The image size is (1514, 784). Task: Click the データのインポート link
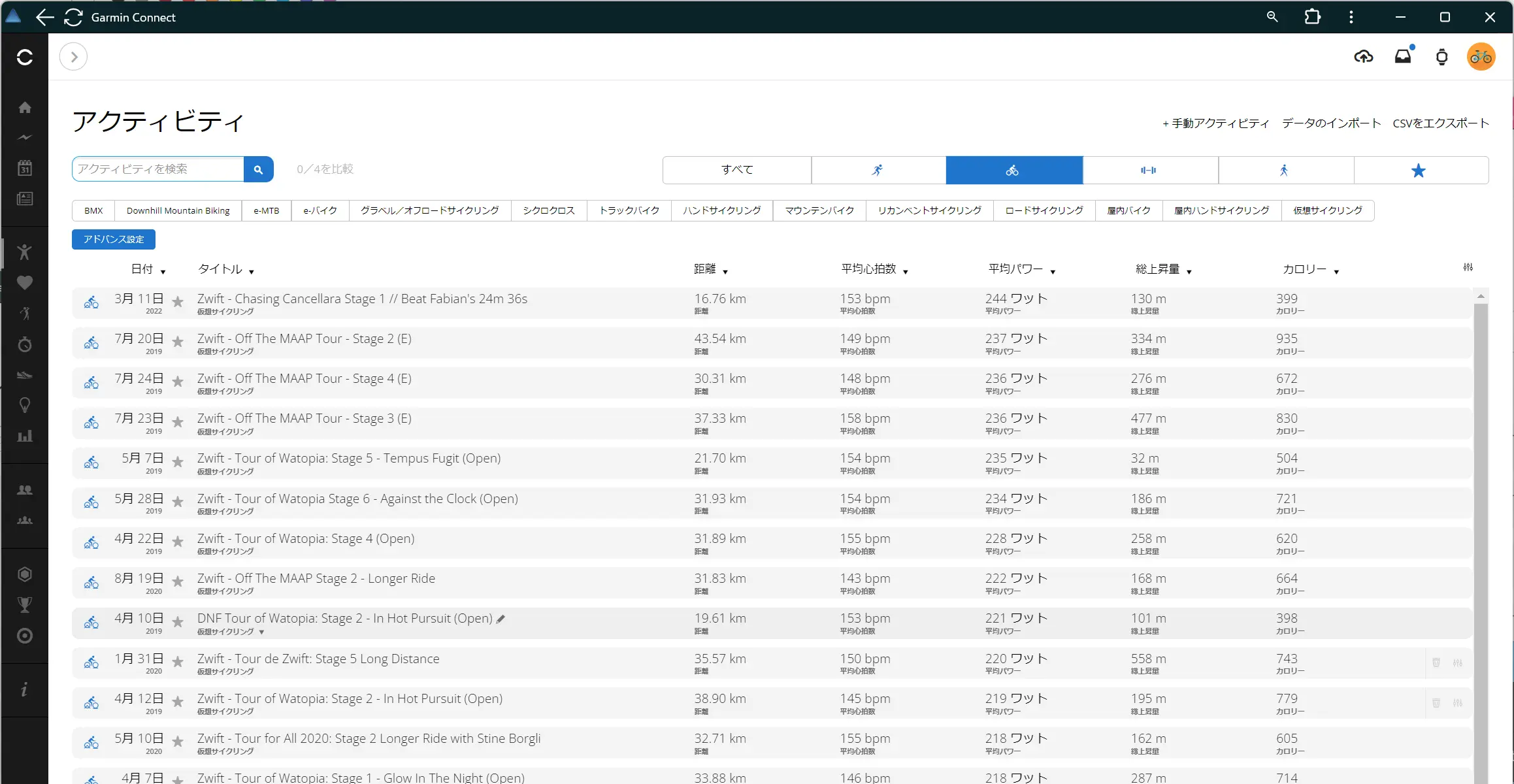pos(1331,123)
